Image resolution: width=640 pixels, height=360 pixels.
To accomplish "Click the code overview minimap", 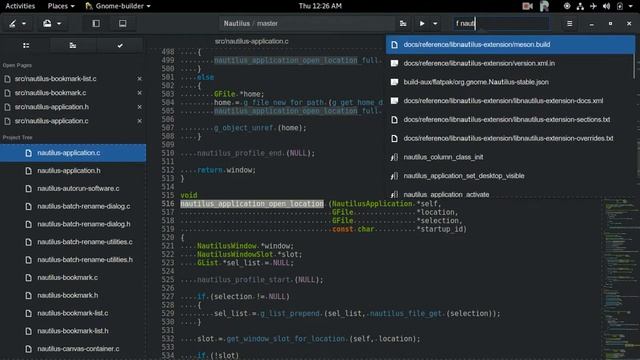I will [620, 278].
